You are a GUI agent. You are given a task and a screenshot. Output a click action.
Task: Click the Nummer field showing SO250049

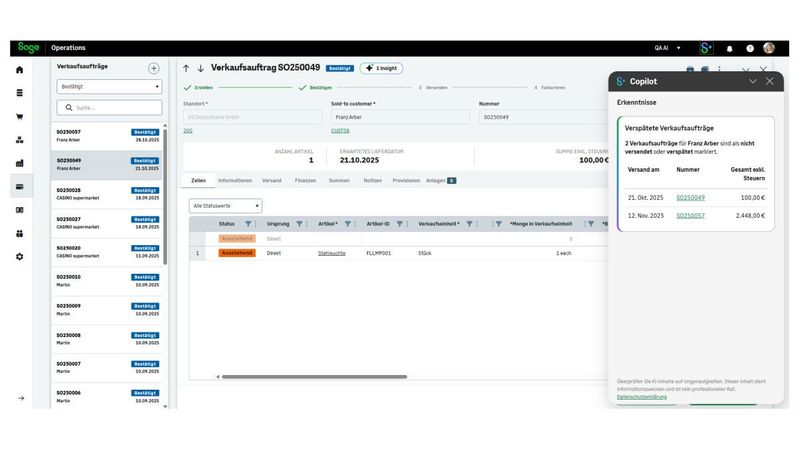(x=543, y=117)
